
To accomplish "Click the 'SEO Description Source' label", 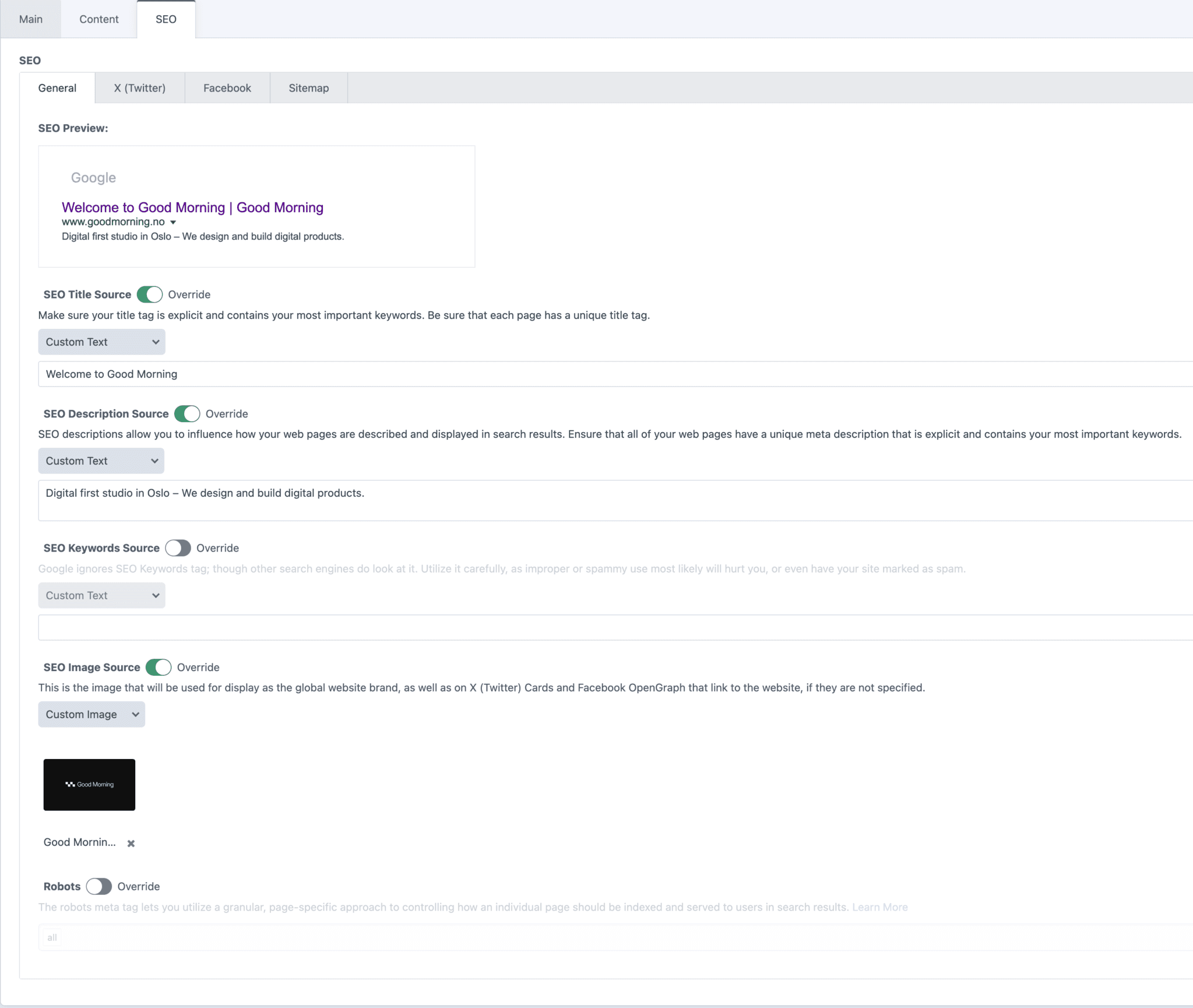I will click(106, 414).
